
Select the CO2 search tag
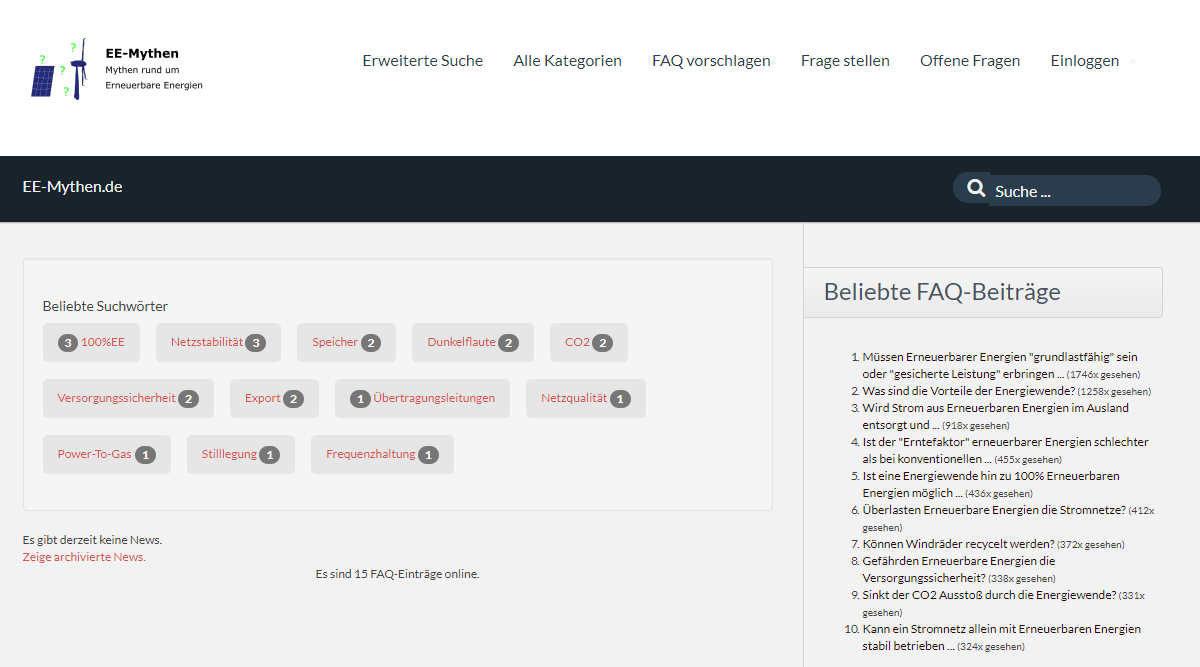tap(589, 342)
